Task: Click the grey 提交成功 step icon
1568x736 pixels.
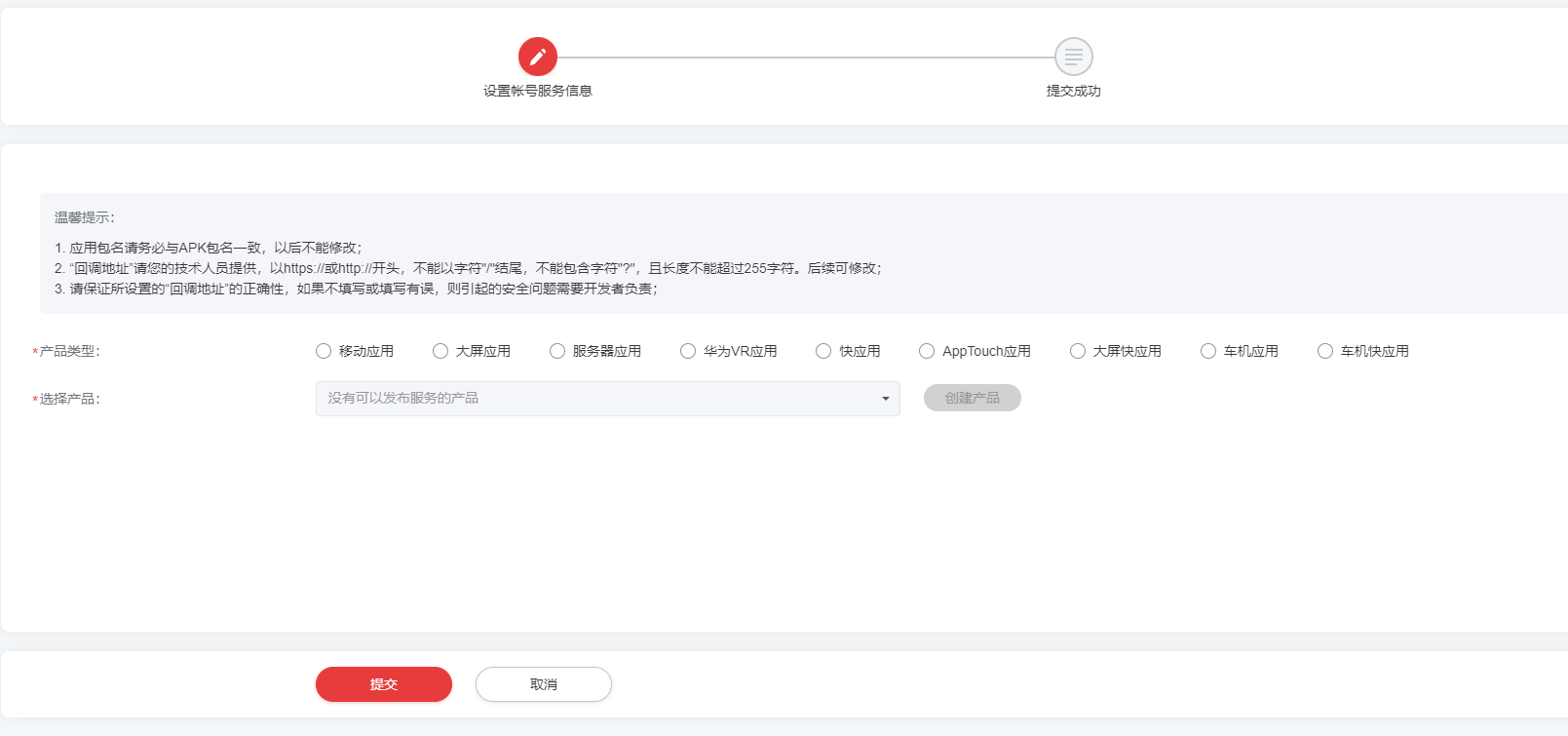Action: coord(1074,57)
